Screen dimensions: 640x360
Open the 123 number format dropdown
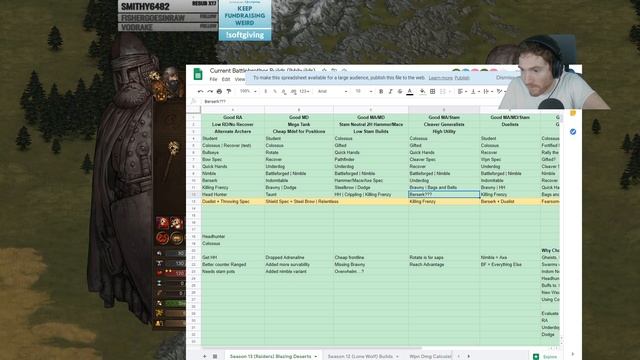pyautogui.click(x=304, y=91)
